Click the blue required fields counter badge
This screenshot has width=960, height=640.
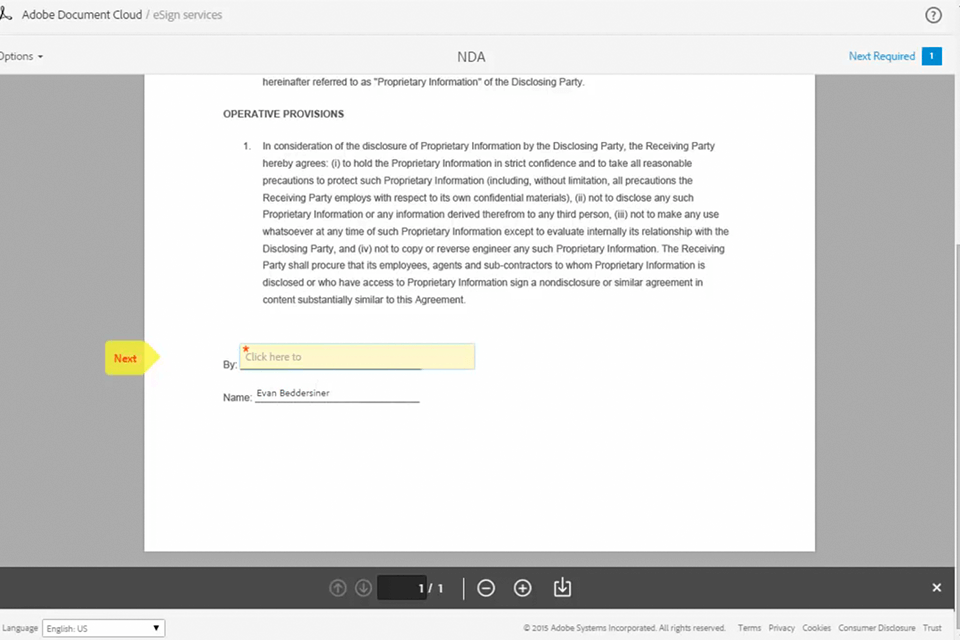pos(932,56)
